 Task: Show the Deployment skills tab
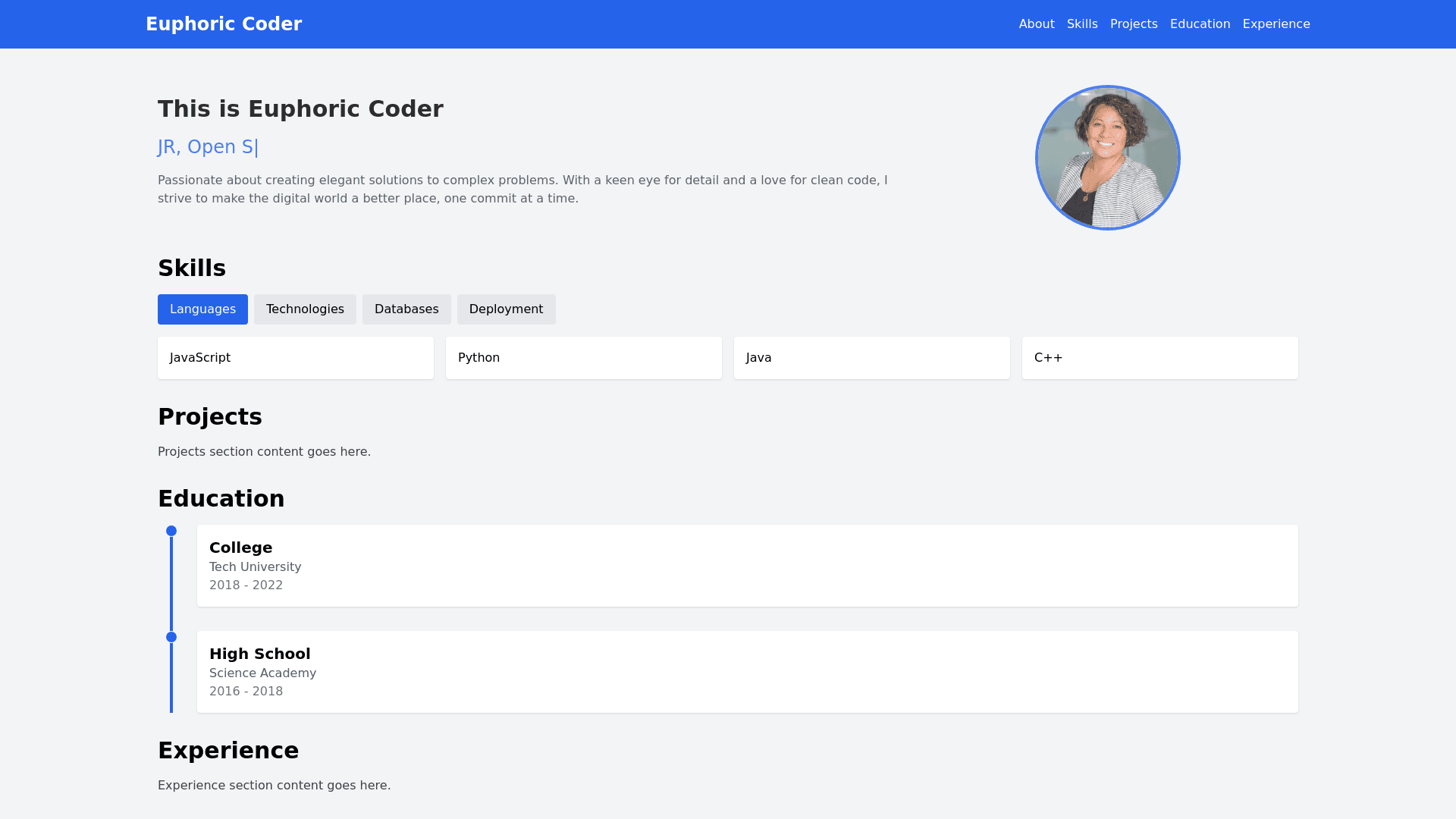(506, 309)
